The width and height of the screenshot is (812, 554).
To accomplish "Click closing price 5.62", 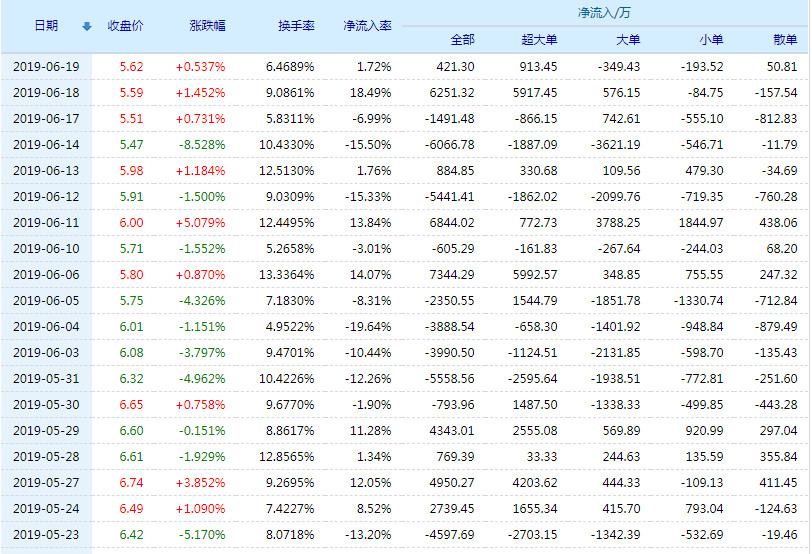I will click(x=131, y=67).
